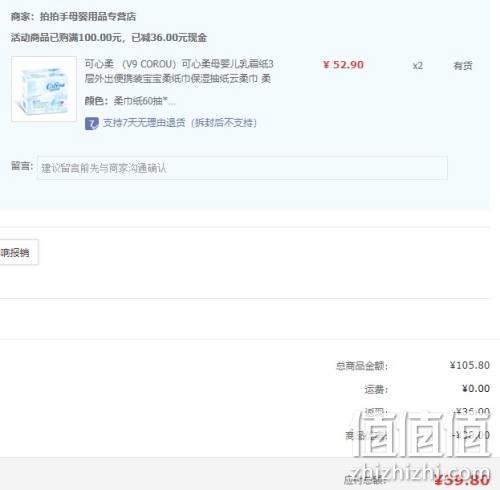
Task: Click the shipping fee value ¥0.00
Action: pos(476,388)
